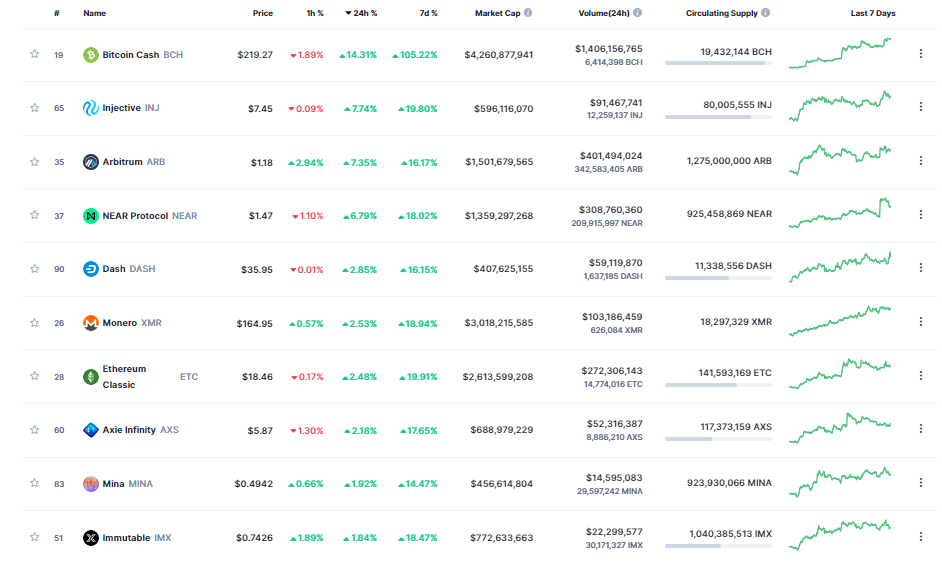The image size is (942, 562).
Task: Star Monero in the watchlist column
Action: pyautogui.click(x=35, y=323)
